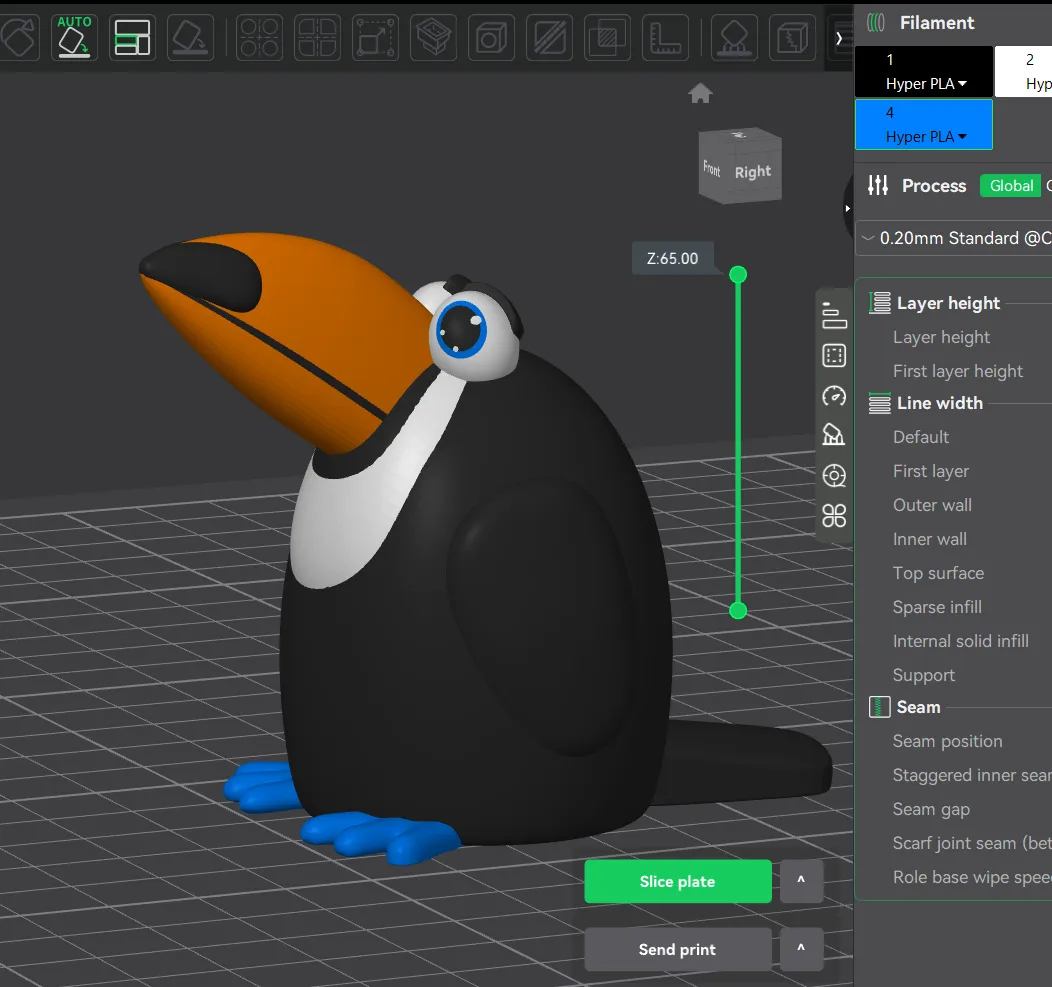Click the Front face of view cube
This screenshot has height=987, width=1052.
point(712,168)
